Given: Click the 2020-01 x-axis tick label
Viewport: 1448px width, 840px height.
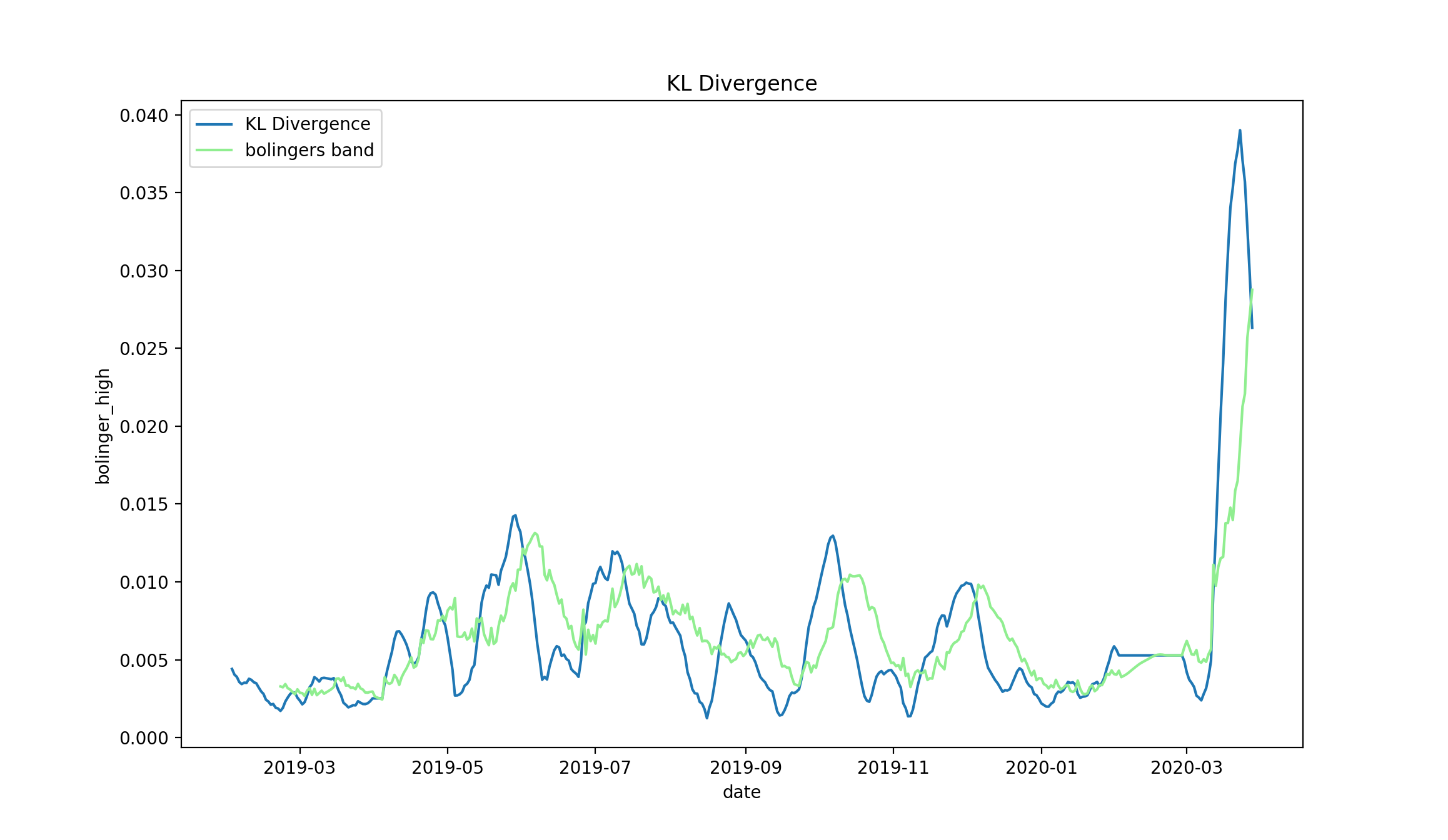Looking at the screenshot, I should pos(1042,768).
